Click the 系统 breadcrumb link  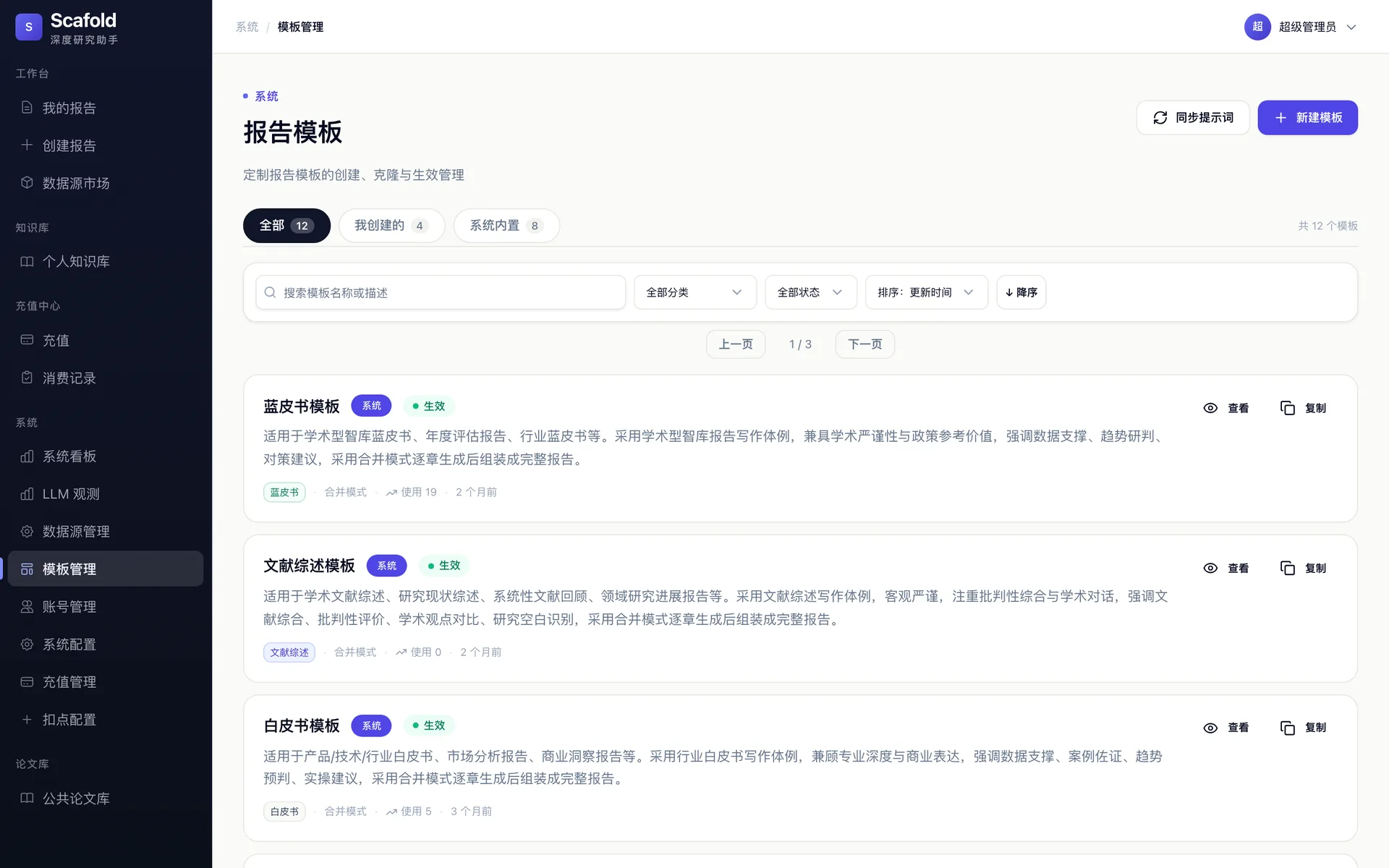247,27
